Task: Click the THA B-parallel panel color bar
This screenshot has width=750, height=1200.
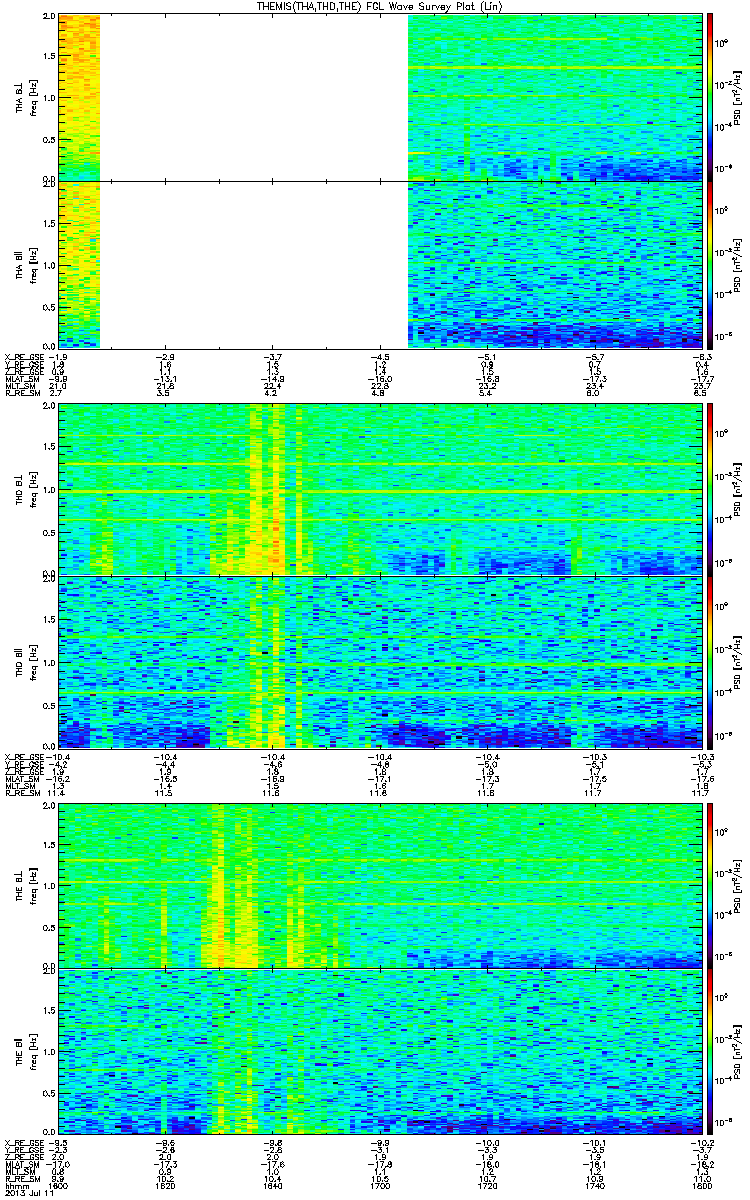Action: (x=710, y=263)
